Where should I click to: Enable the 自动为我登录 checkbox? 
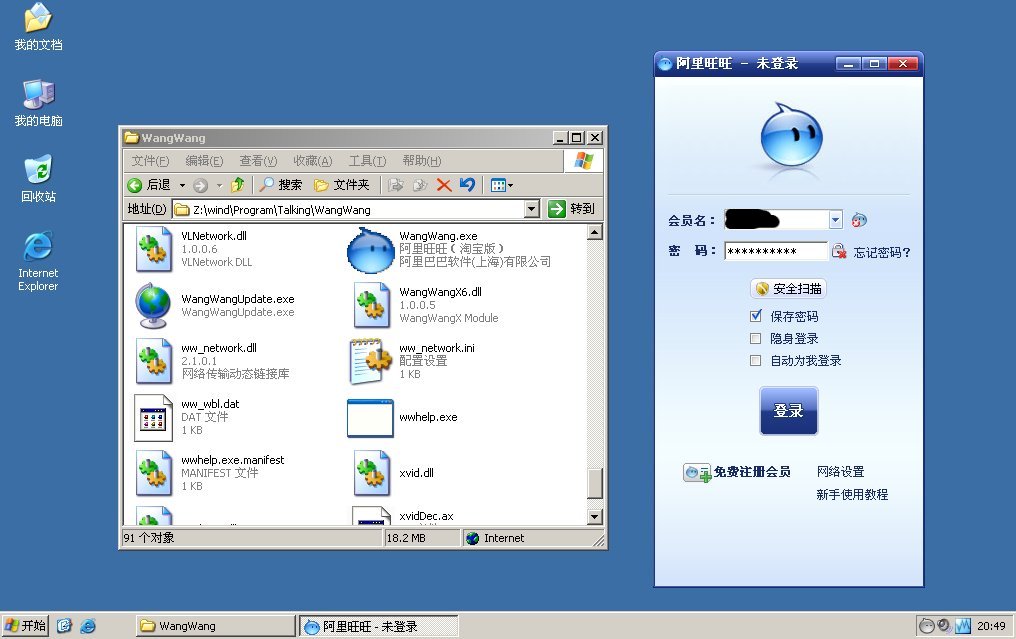pyautogui.click(x=756, y=360)
